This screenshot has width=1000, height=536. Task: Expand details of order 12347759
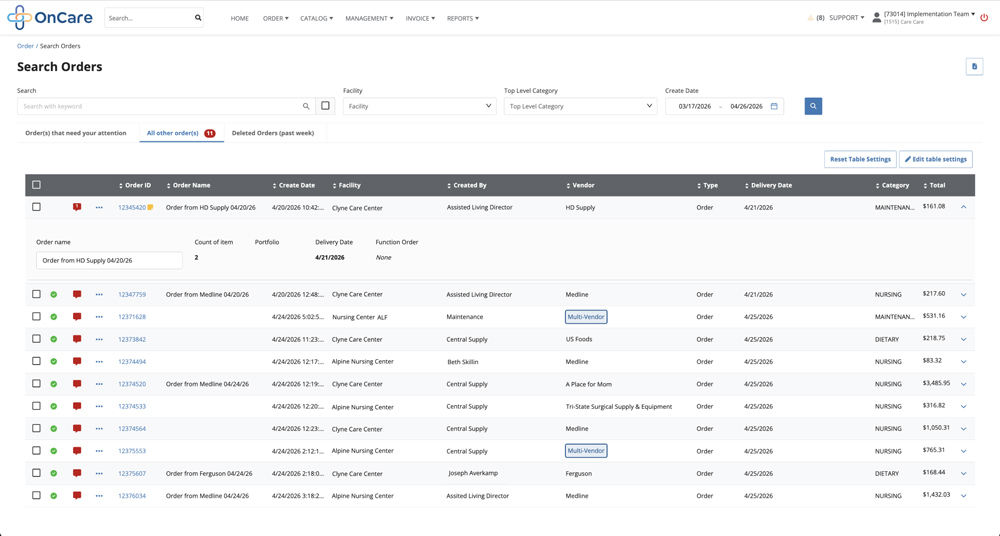coord(964,295)
